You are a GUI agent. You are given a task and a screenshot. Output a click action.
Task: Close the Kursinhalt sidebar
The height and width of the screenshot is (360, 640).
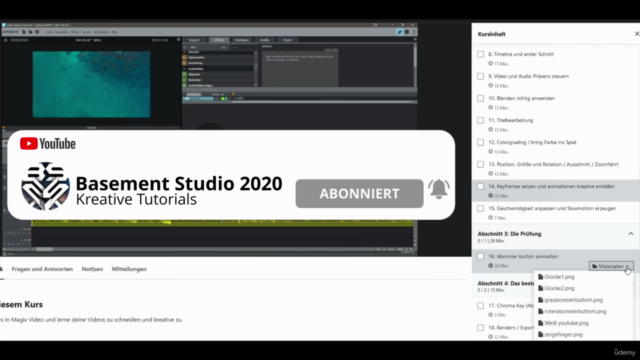point(637,34)
